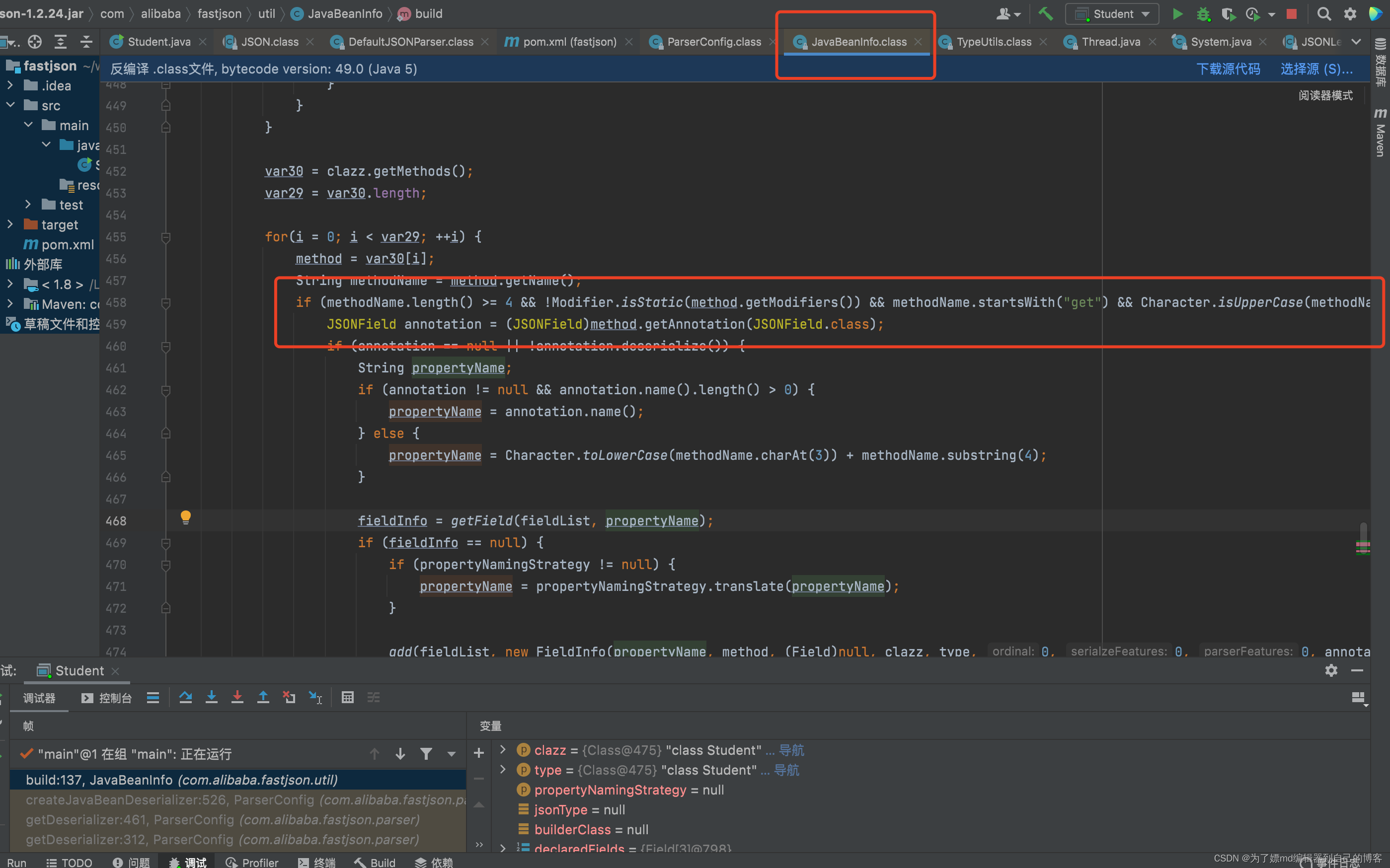Switch to the JSON.class tab
1390x868 pixels.
tap(269, 42)
